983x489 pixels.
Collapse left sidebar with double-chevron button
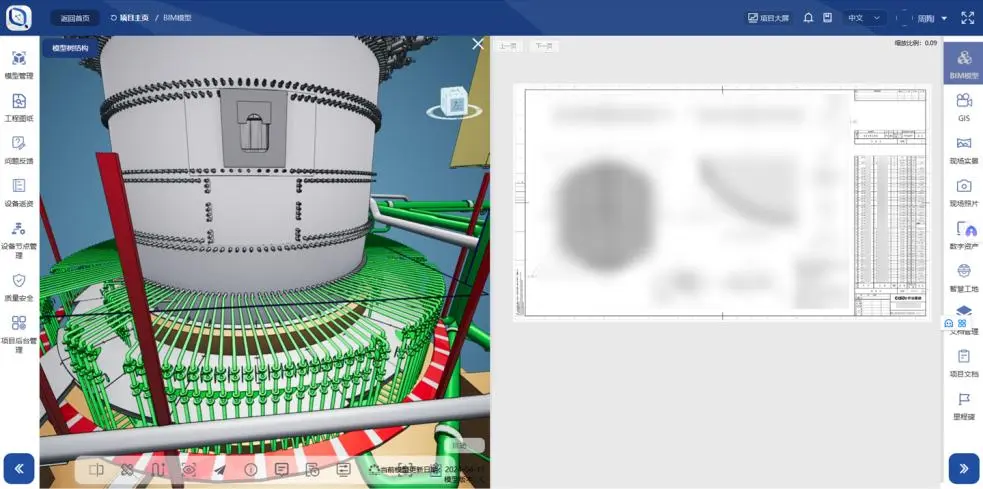pos(19,468)
